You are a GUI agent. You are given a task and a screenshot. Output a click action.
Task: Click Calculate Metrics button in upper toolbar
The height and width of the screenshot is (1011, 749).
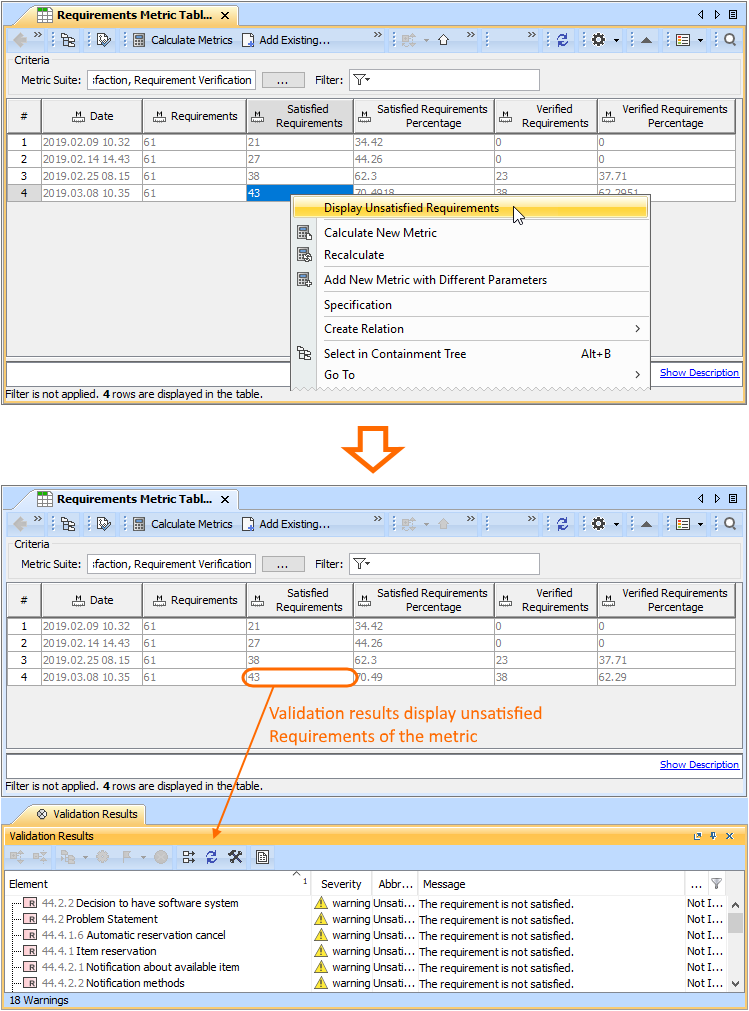(182, 40)
